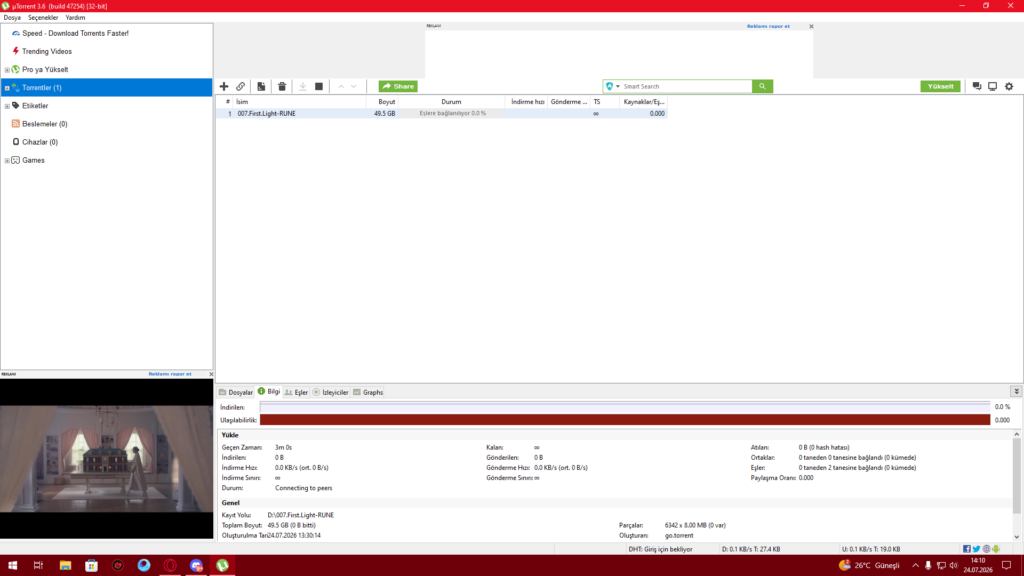Click the Add Torrent from URL link icon
This screenshot has height=576, width=1024.
(x=240, y=86)
